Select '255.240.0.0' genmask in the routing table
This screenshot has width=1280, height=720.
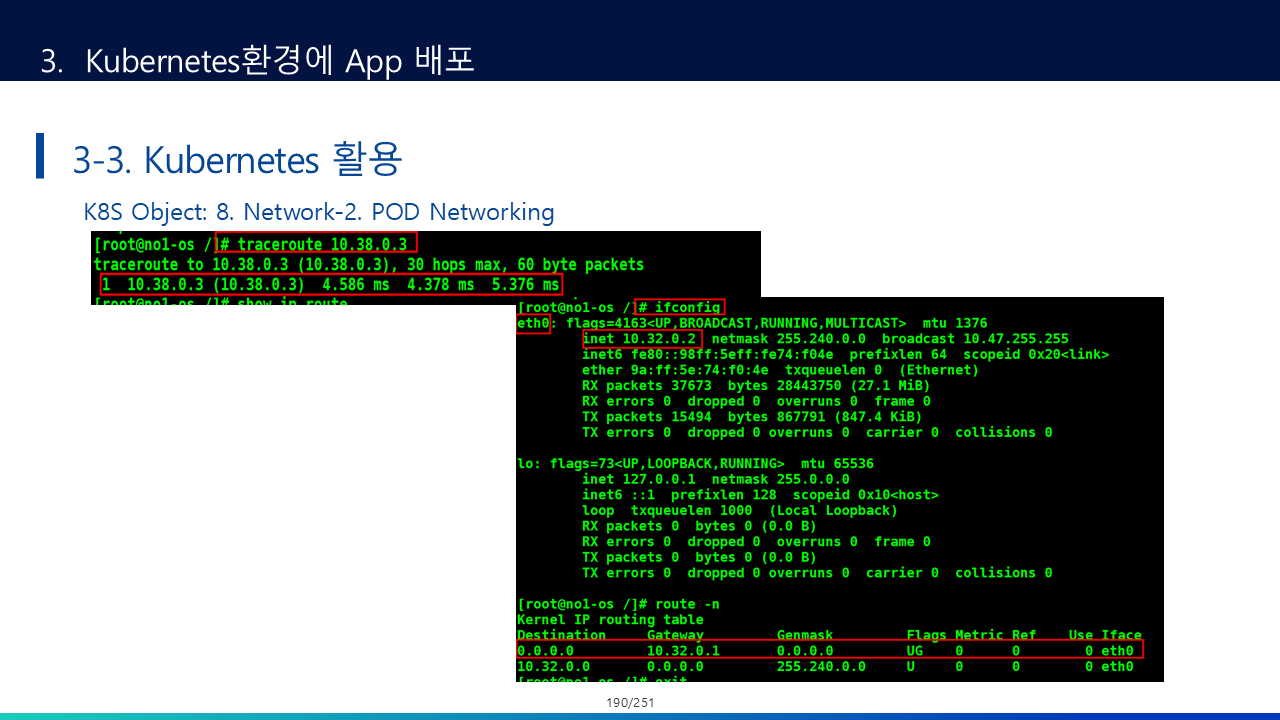click(x=821, y=667)
